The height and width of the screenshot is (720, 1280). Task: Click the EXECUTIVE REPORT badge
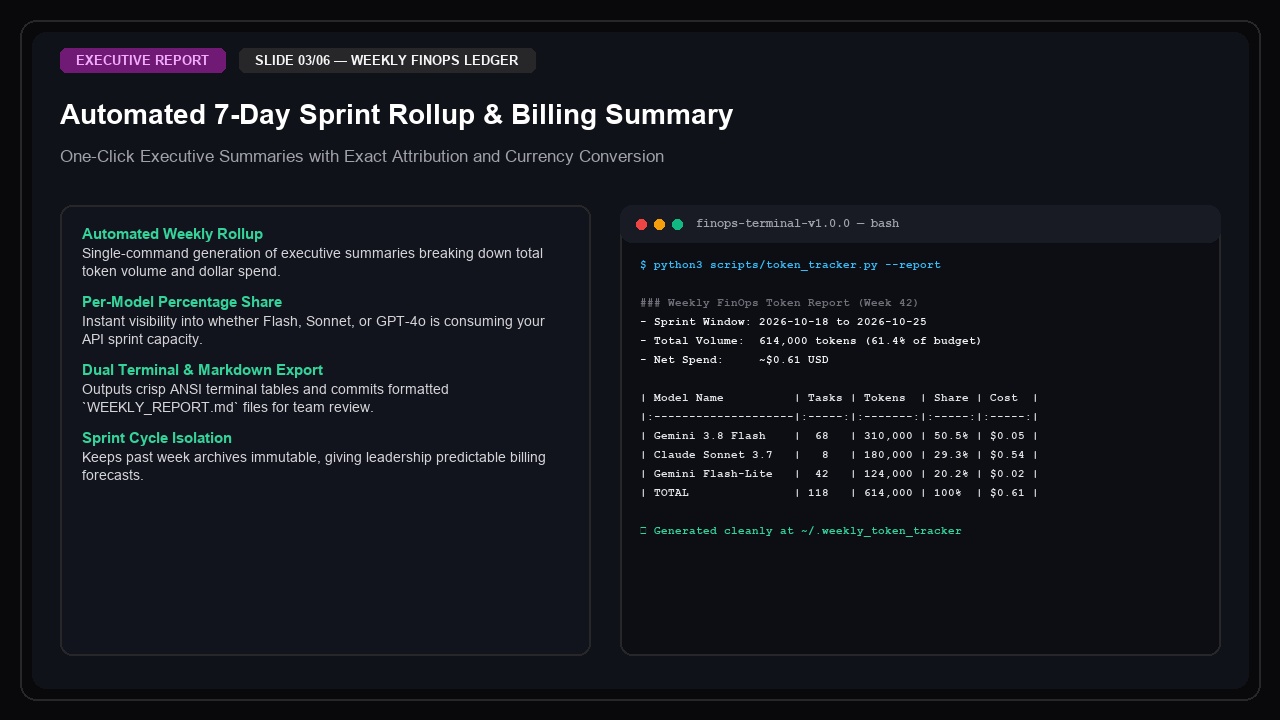point(143,60)
